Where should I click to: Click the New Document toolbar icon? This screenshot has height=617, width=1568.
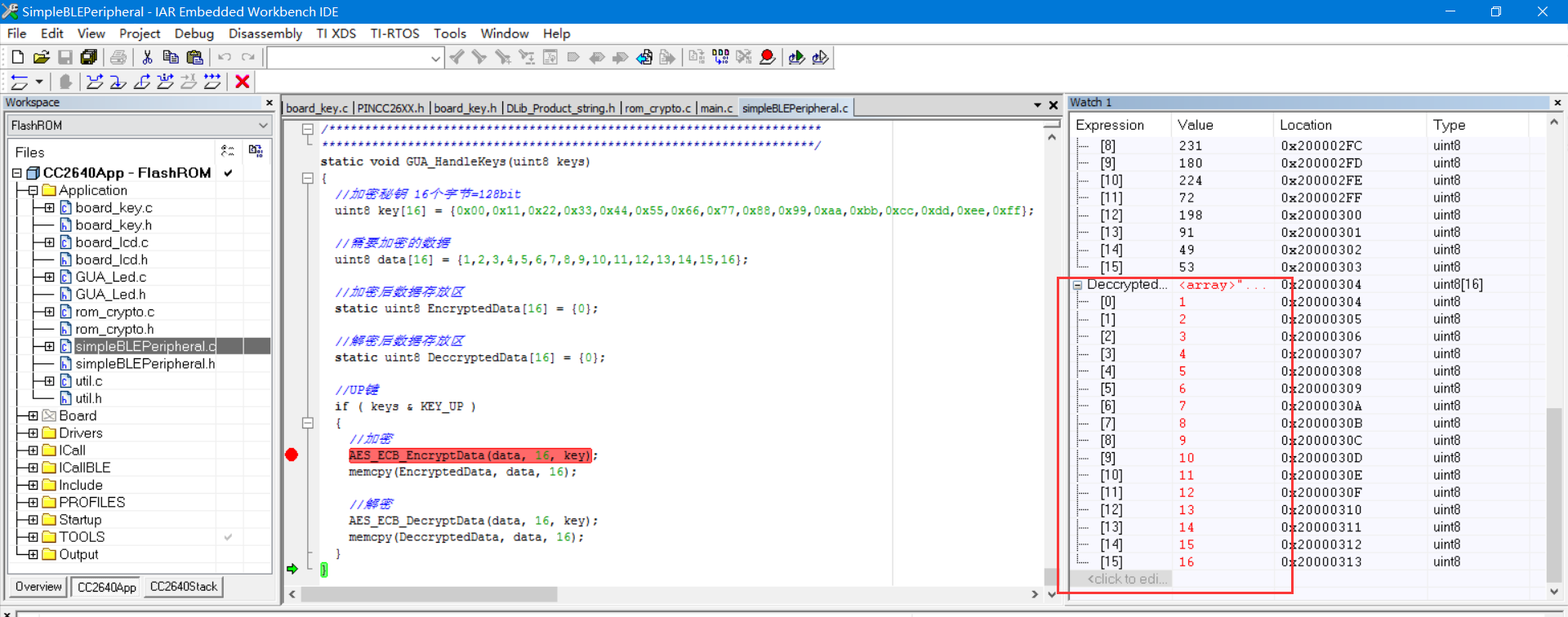pos(17,57)
